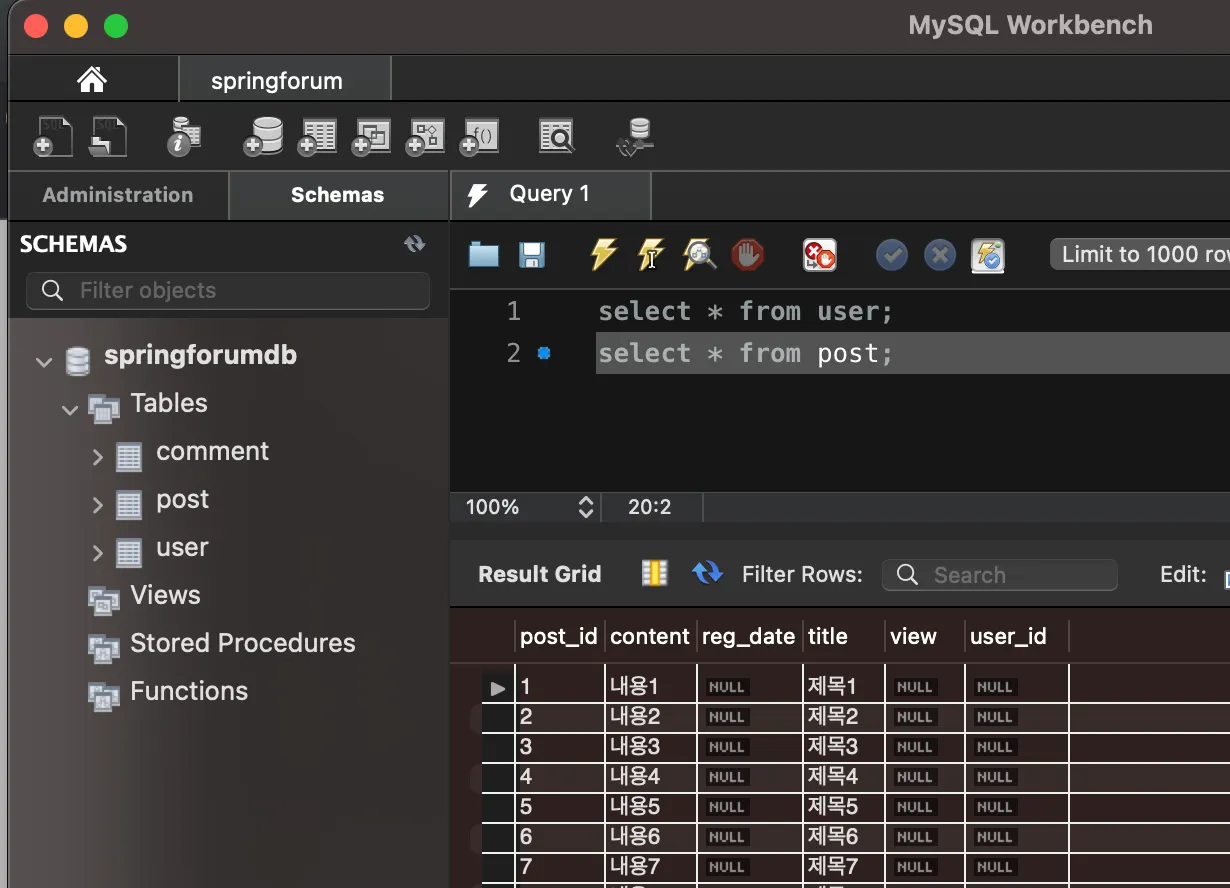Open the row limit dropdown
This screenshot has width=1230, height=888.
click(x=1140, y=254)
